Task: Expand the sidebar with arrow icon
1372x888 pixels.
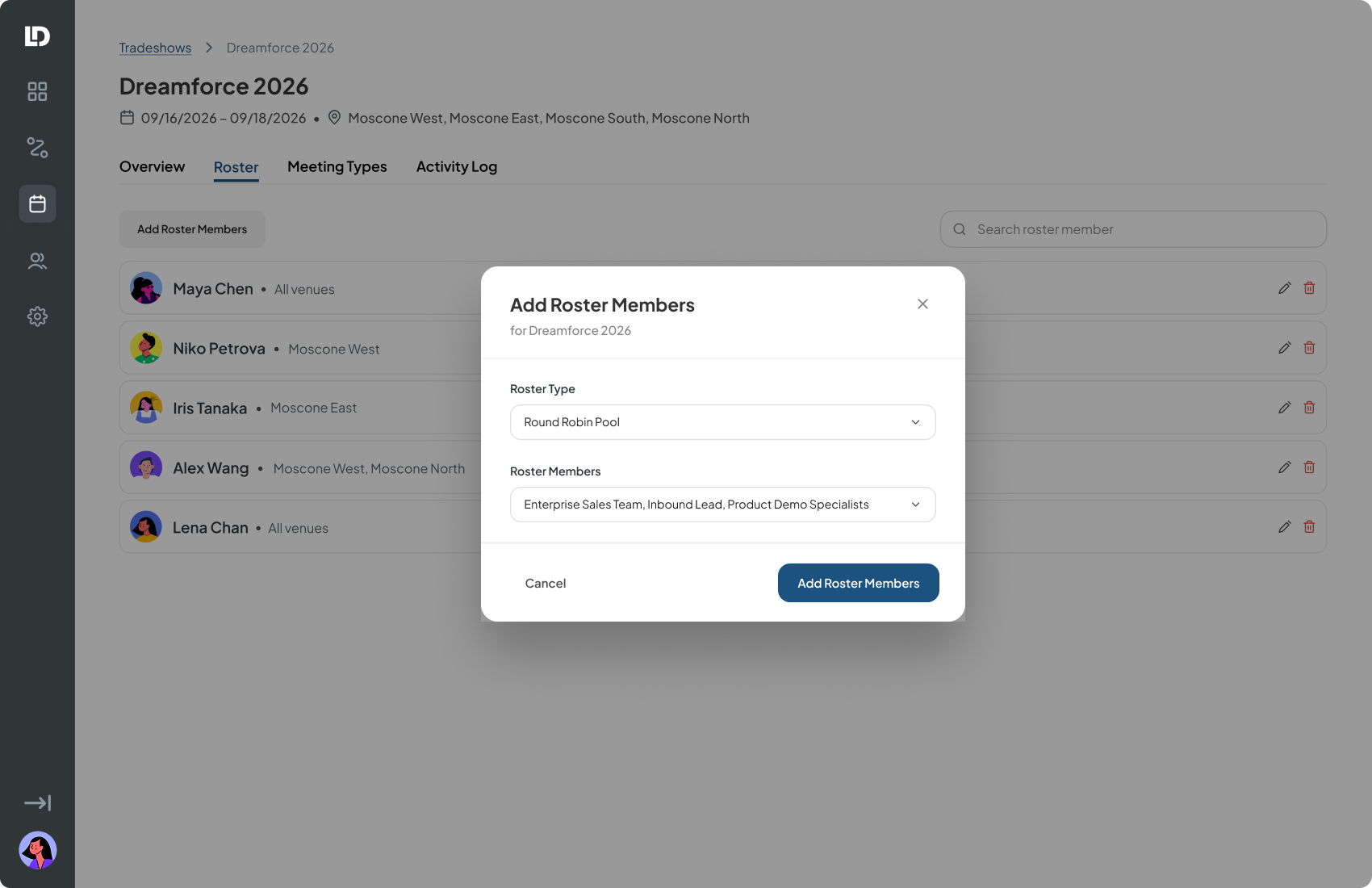Action: pyautogui.click(x=37, y=802)
